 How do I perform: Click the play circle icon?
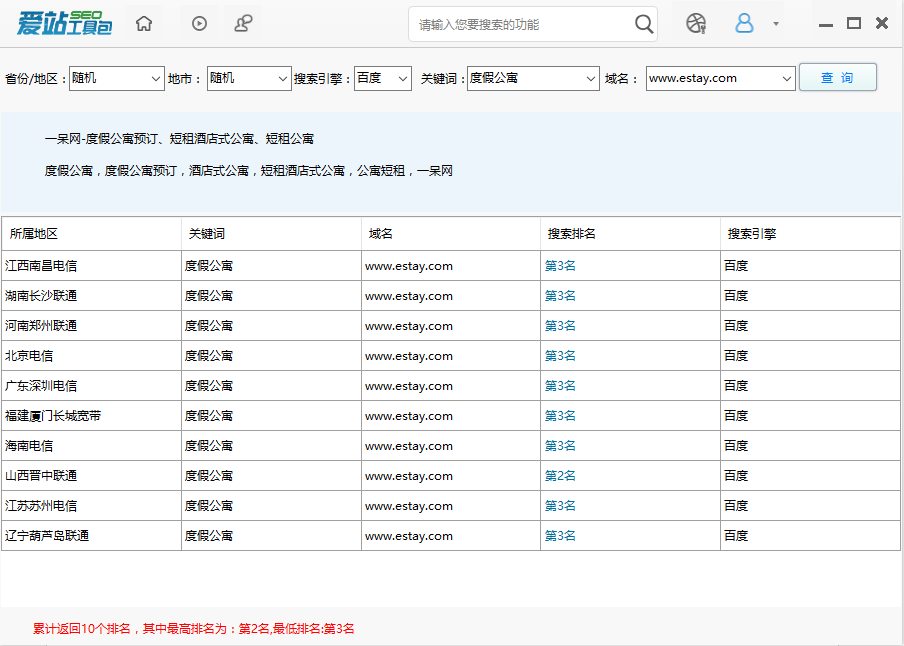[199, 24]
